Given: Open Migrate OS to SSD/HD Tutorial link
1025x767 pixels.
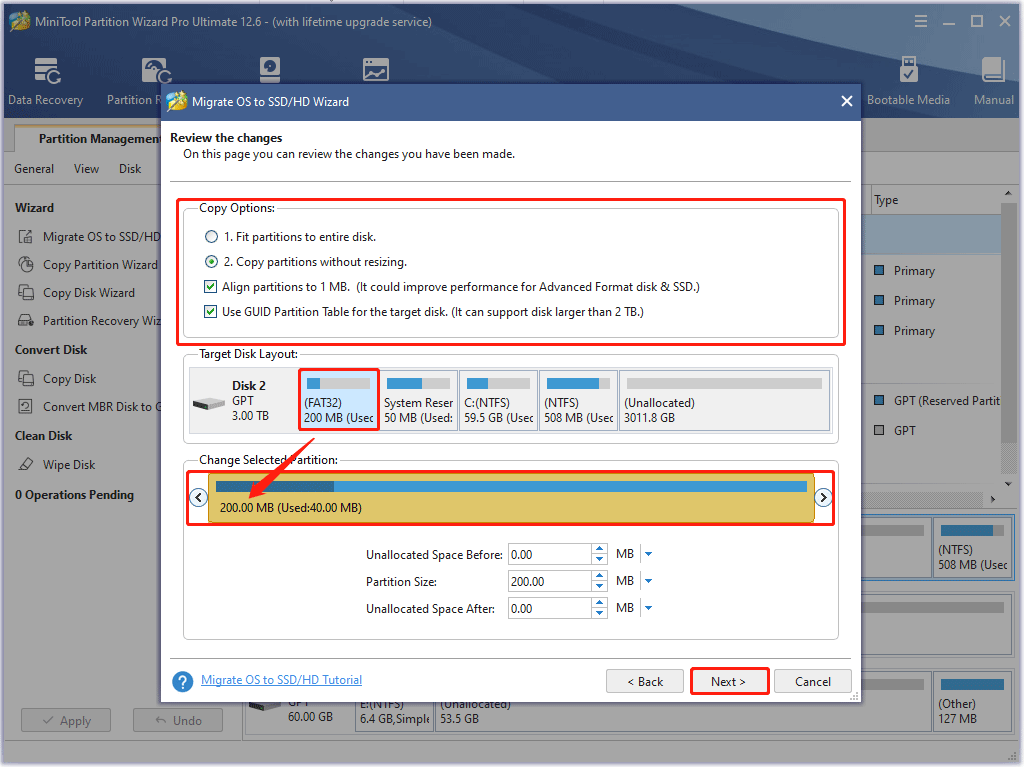Looking at the screenshot, I should point(281,680).
